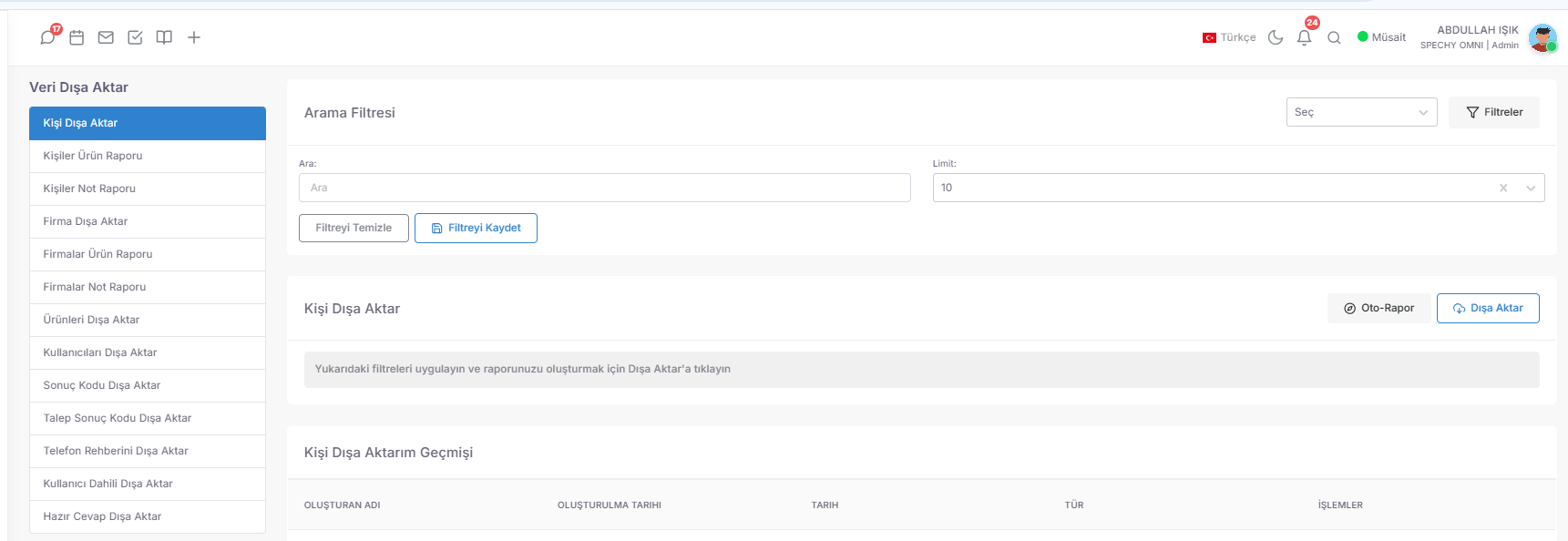
Task: Click the Oto-Rapor button
Action: click(x=1378, y=308)
